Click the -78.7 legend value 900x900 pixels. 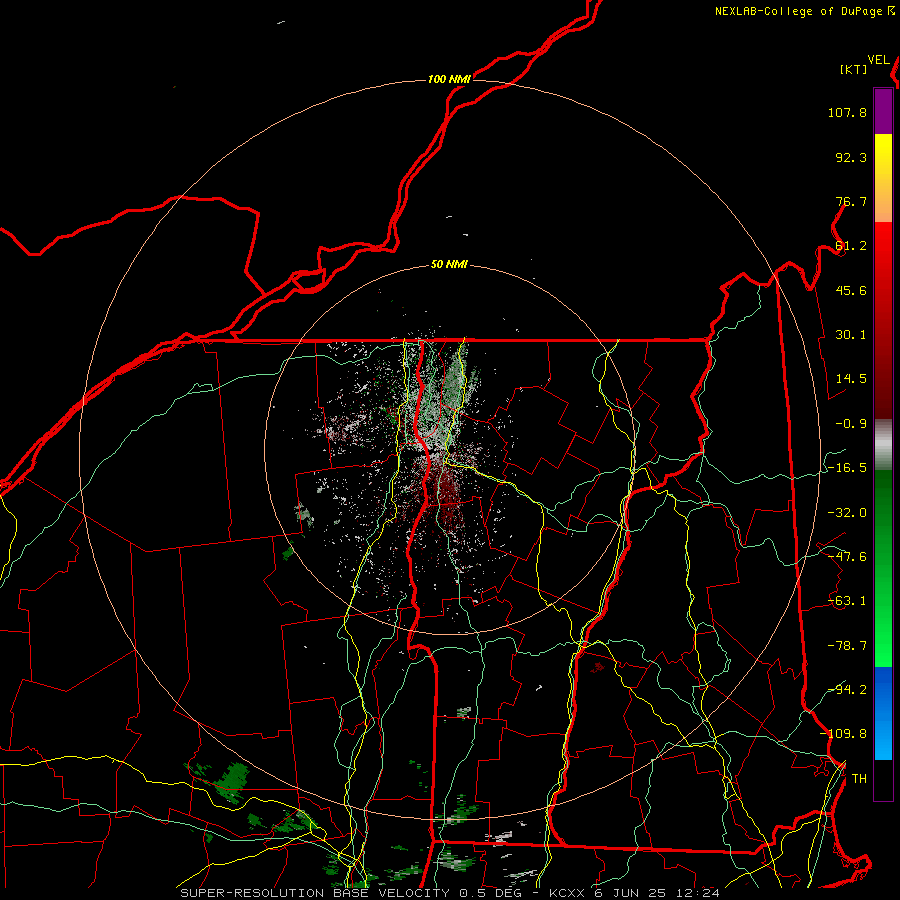coord(847,646)
